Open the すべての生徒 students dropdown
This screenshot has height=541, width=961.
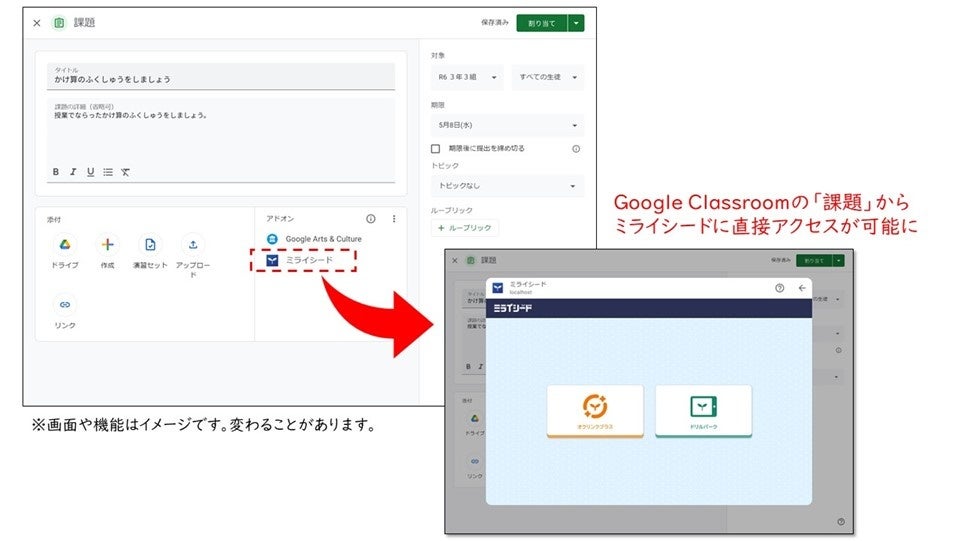(x=548, y=77)
